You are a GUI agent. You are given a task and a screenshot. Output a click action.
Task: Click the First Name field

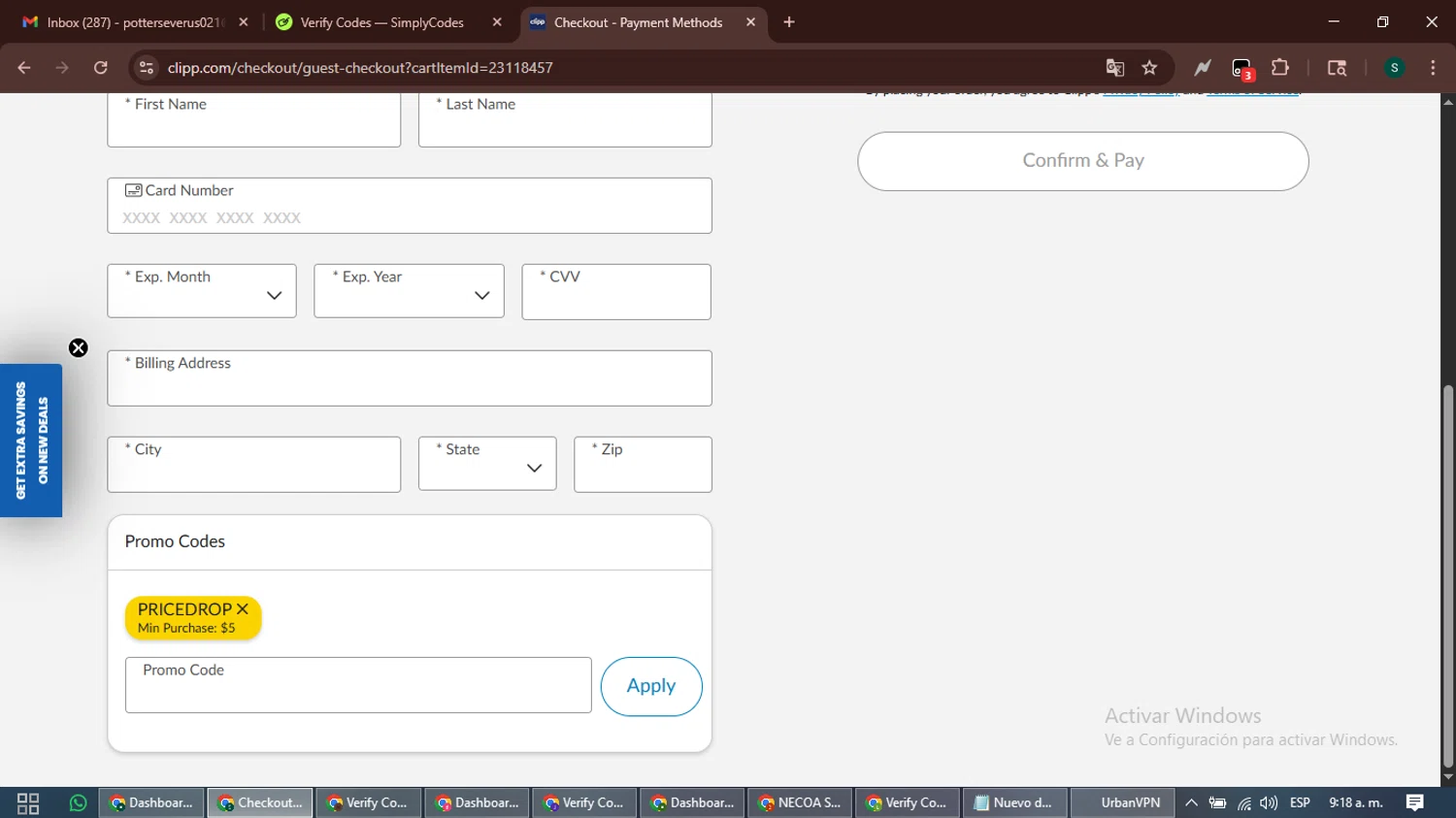[254, 120]
